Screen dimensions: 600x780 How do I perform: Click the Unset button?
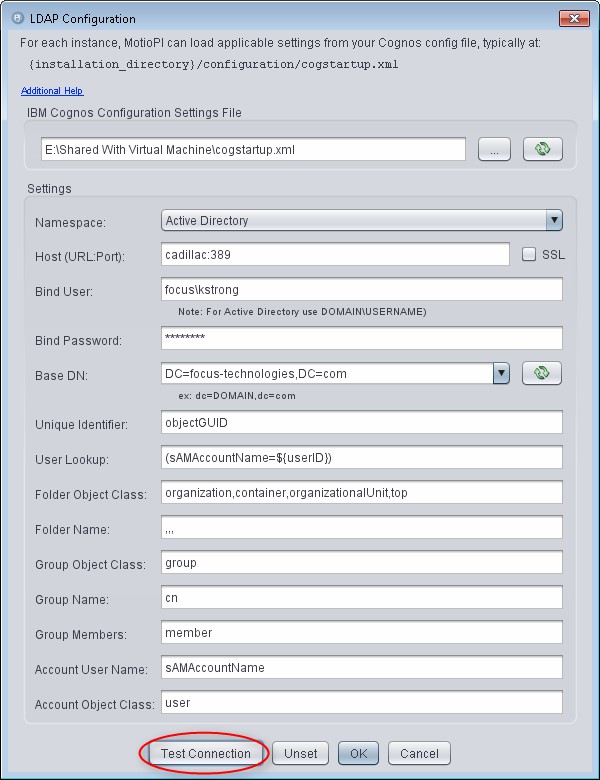point(300,753)
